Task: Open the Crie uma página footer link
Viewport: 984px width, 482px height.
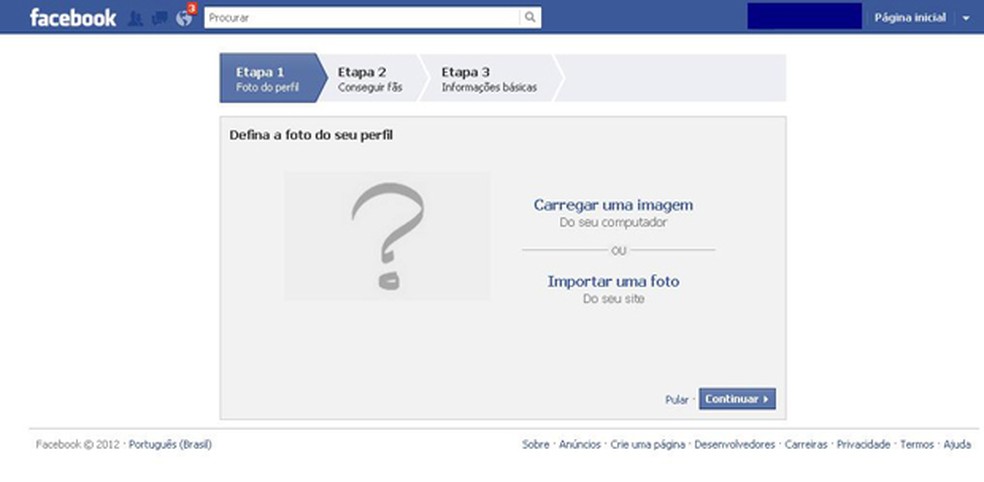Action: click(x=648, y=444)
